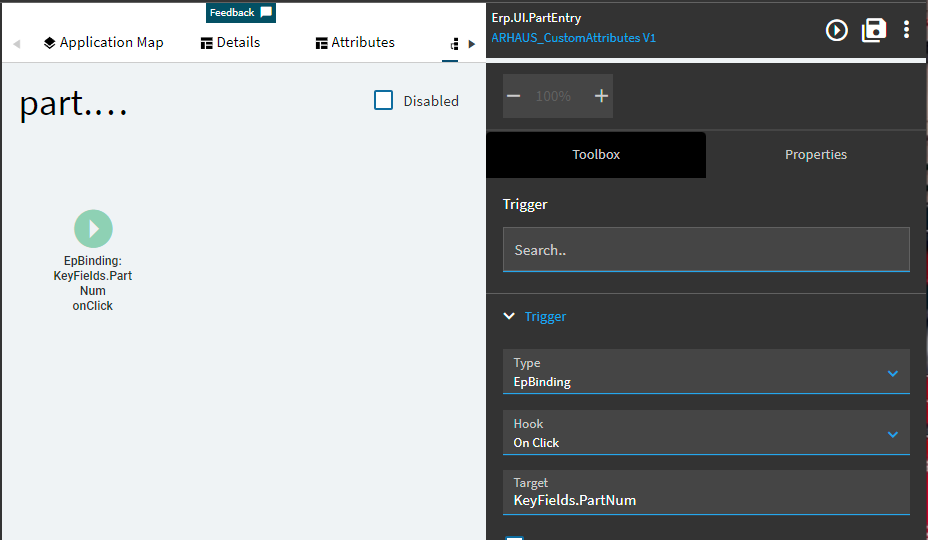928x540 pixels.
Task: Open the Type dropdown showing EpBinding
Action: tap(706, 372)
